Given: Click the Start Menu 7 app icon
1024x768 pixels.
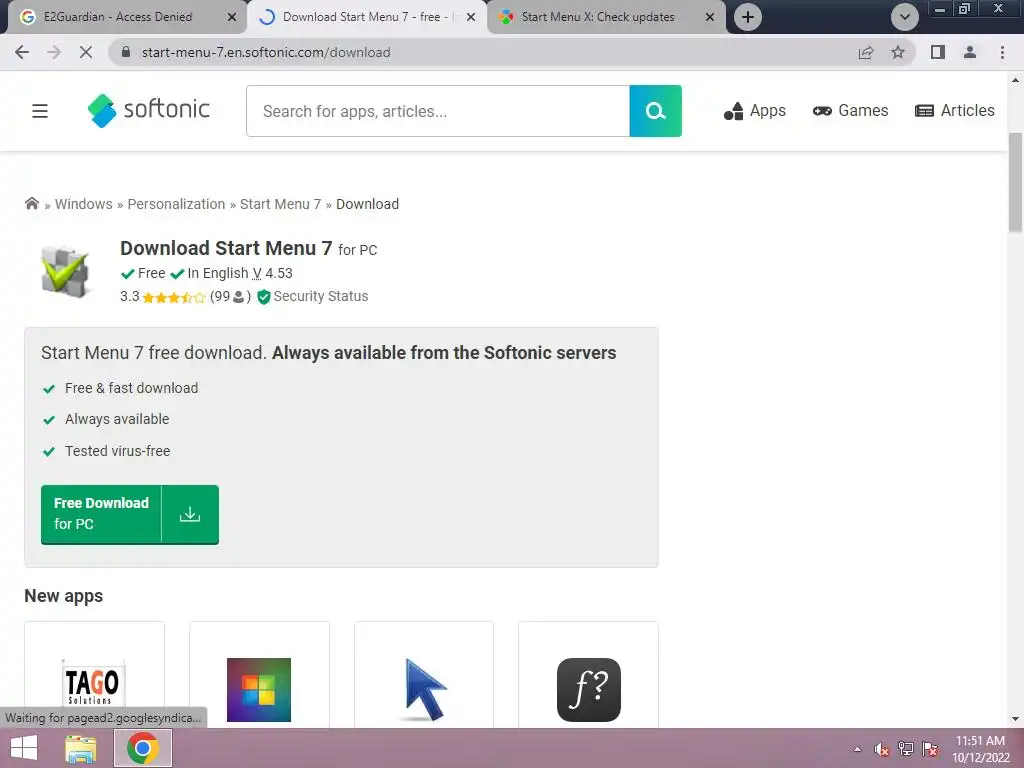Looking at the screenshot, I should point(65,271).
